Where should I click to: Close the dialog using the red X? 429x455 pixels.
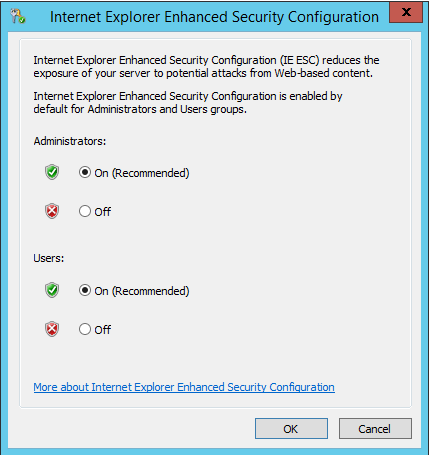tap(406, 12)
